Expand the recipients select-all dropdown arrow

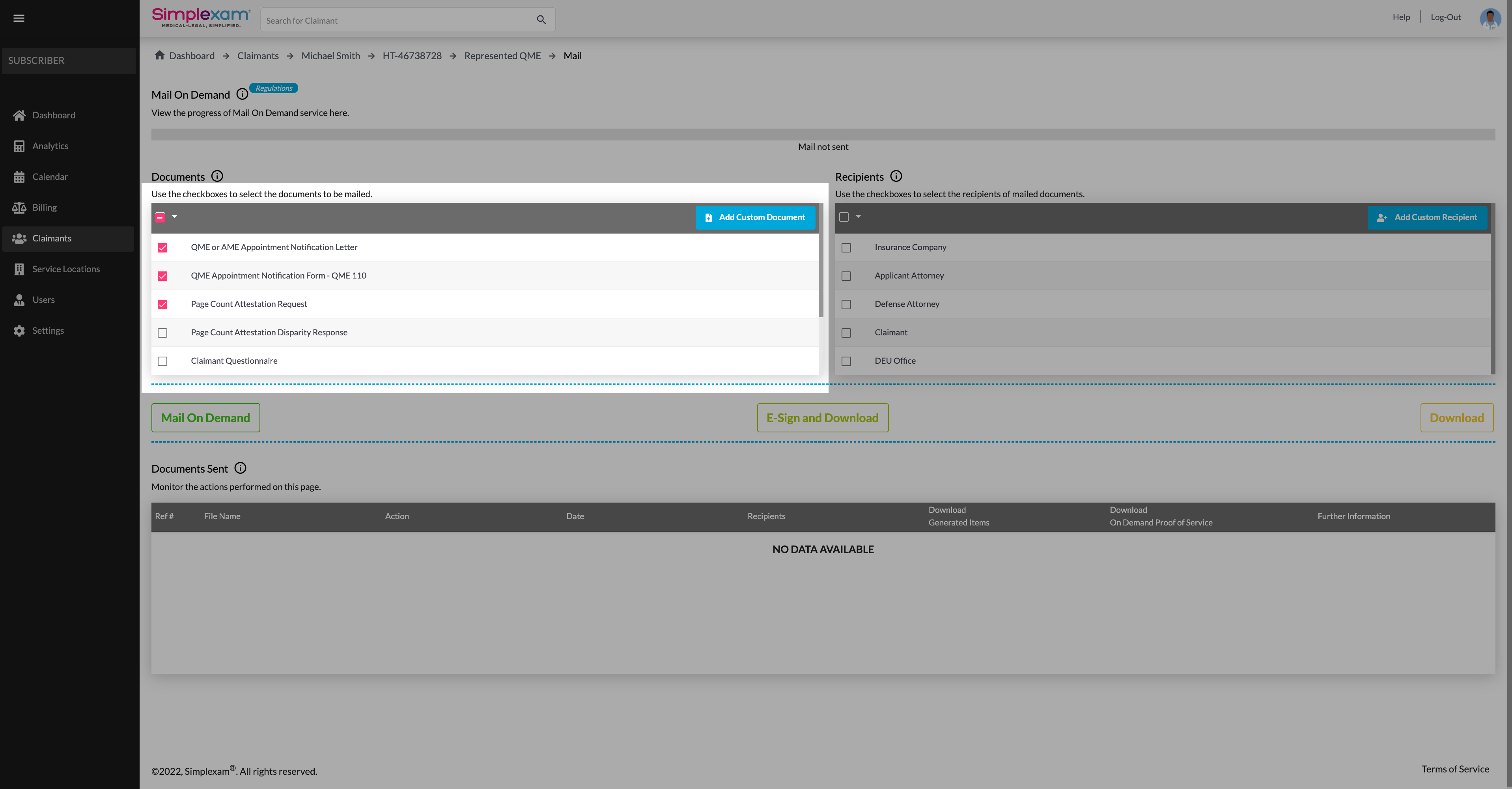(858, 217)
